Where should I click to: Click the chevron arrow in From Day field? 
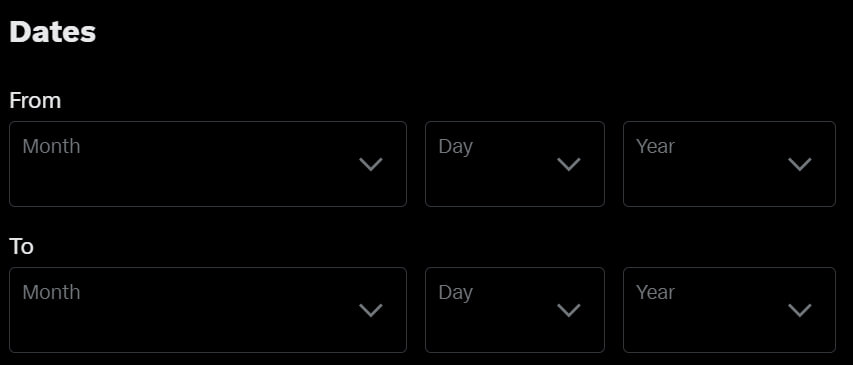569,164
